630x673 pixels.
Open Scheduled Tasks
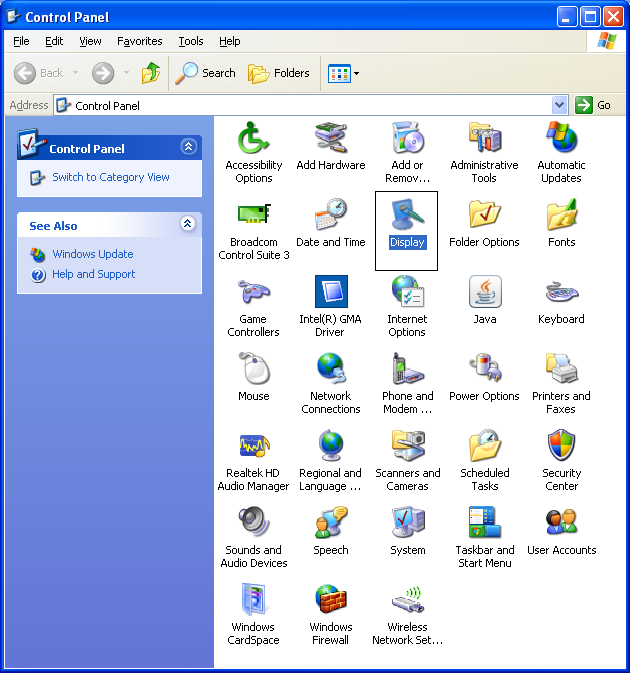(x=485, y=445)
